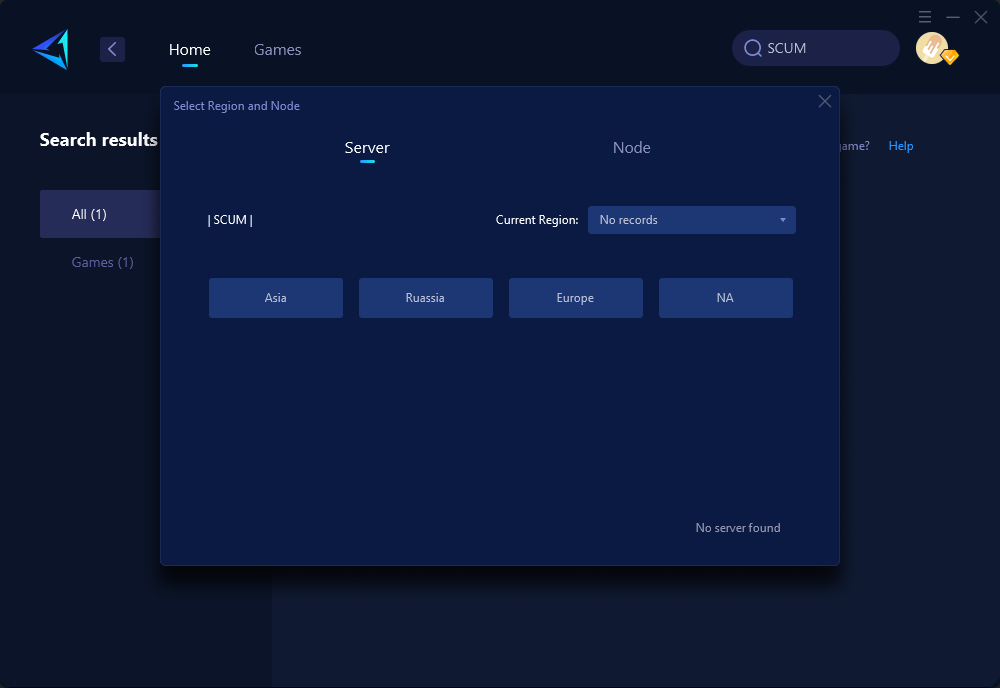Go back using the arrow button

112,49
